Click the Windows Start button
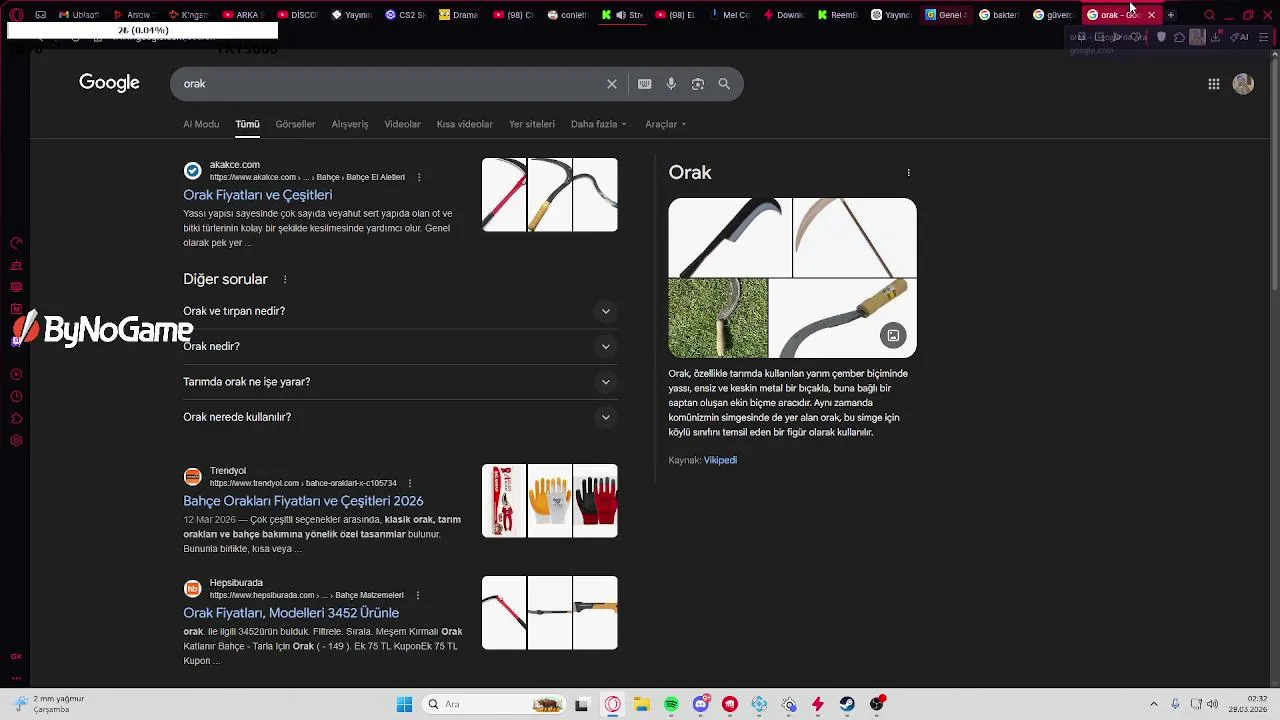1280x720 pixels. (x=404, y=704)
